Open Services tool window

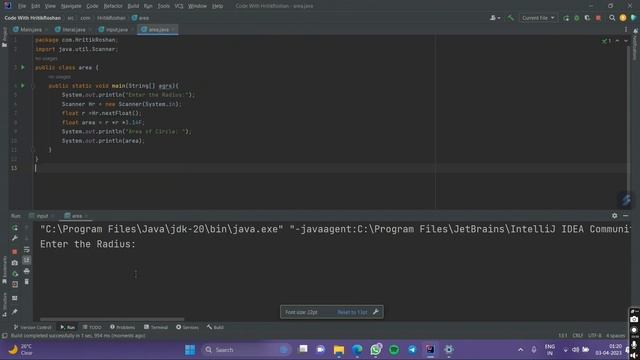(187, 327)
